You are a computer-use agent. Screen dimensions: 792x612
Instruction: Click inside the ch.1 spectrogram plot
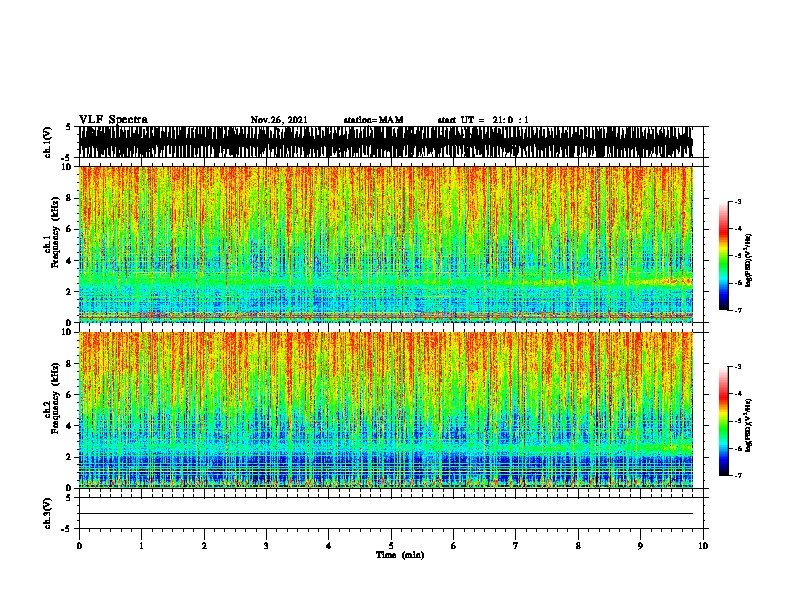[x=386, y=244]
